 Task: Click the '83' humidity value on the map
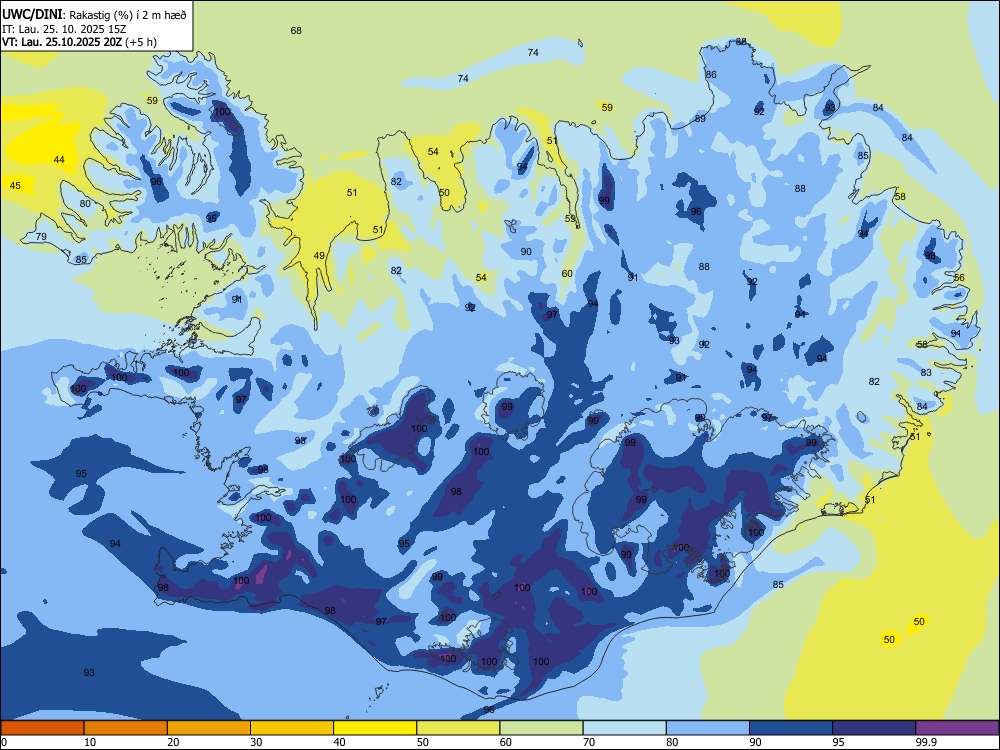click(926, 372)
